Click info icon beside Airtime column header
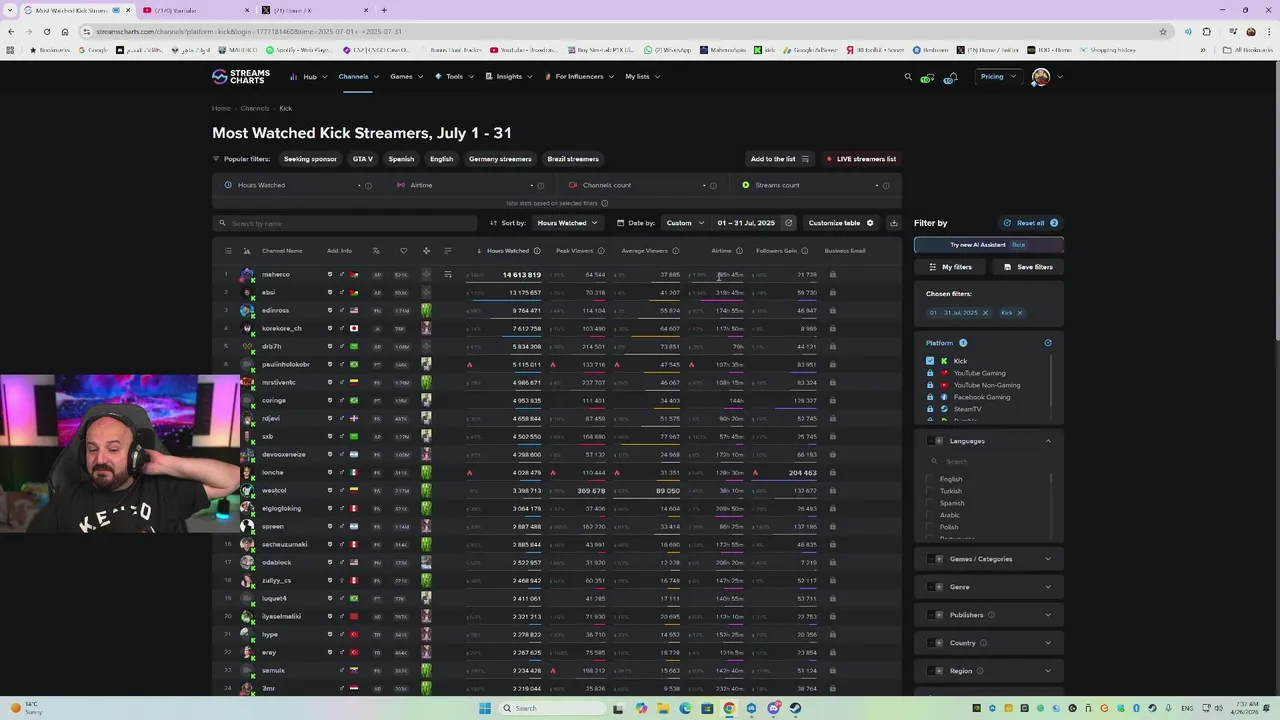 point(739,251)
